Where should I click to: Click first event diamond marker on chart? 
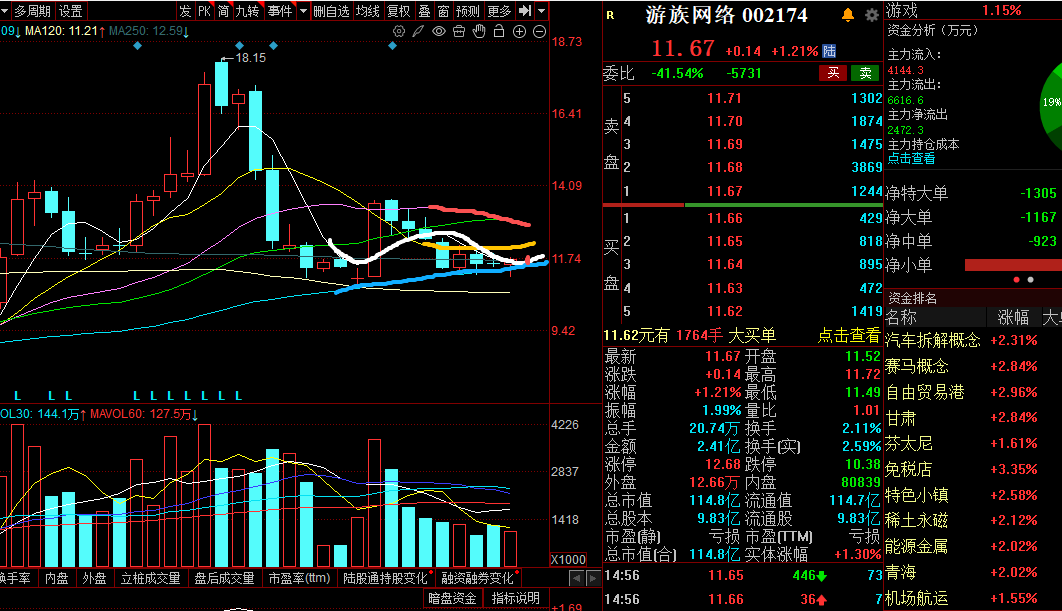tap(137, 45)
